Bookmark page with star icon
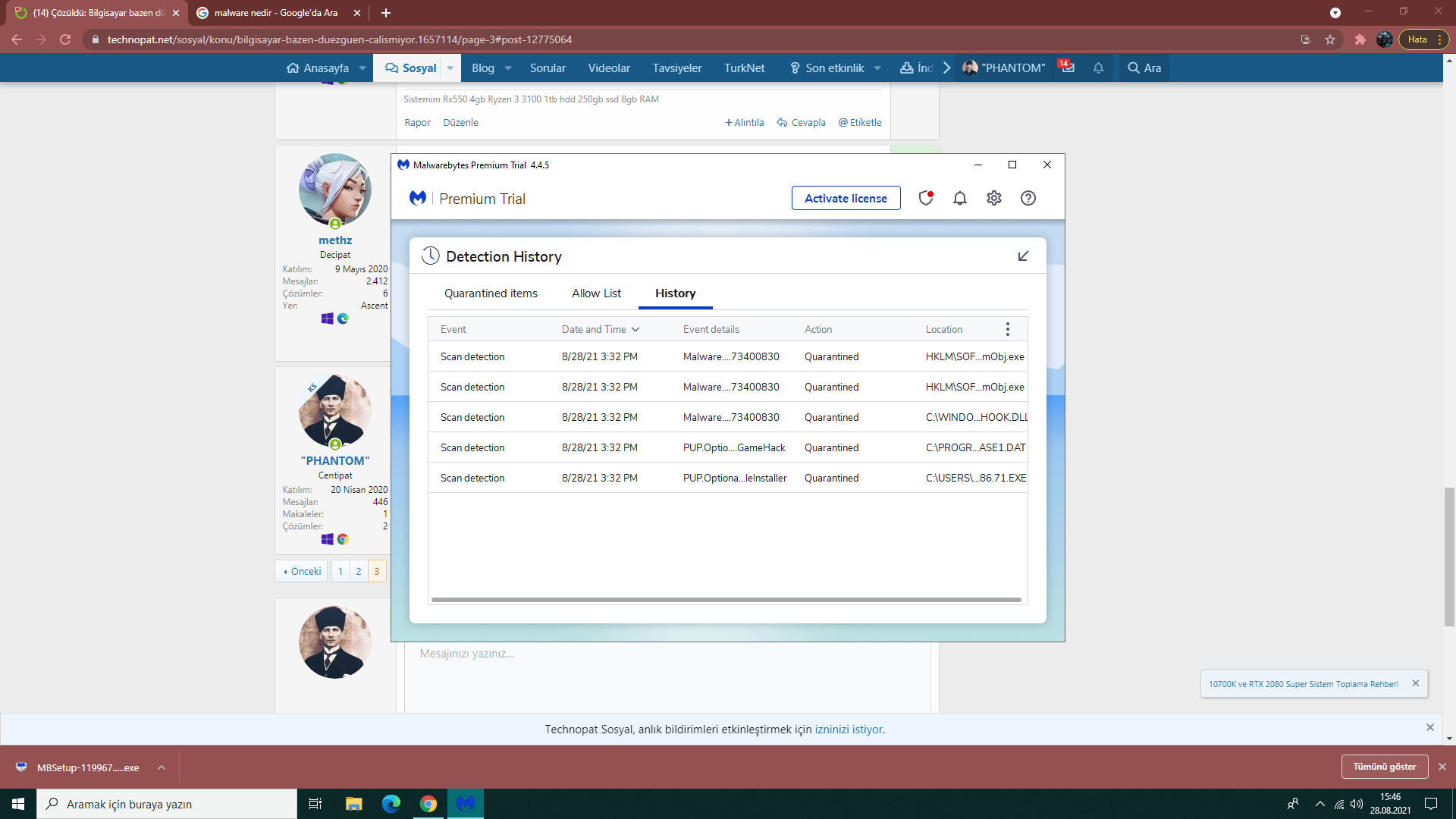 pyautogui.click(x=1330, y=39)
